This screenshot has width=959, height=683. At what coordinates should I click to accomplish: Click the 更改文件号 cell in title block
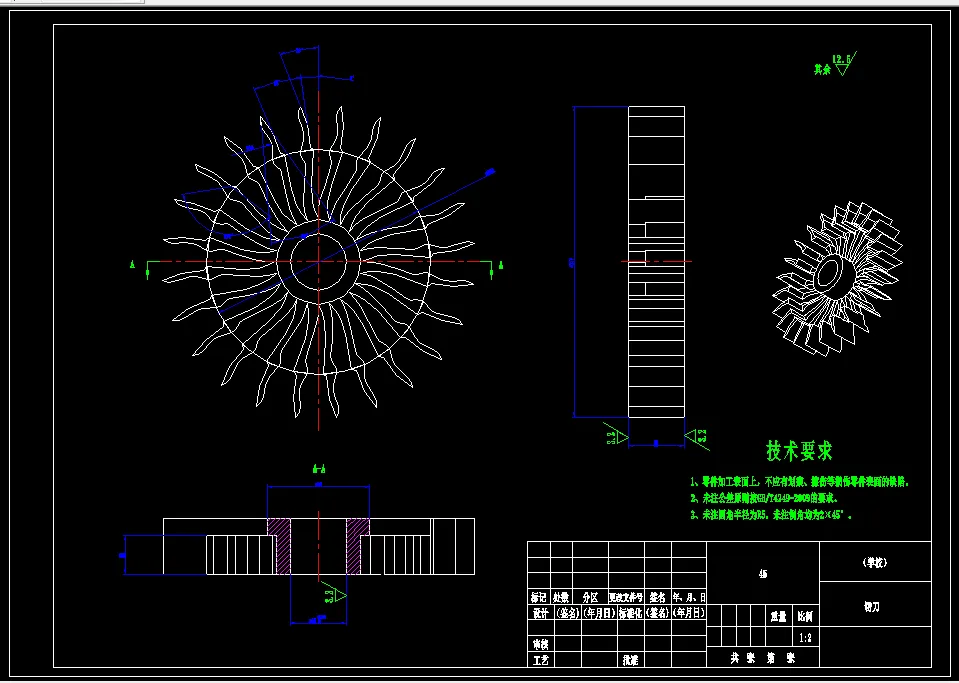(x=626, y=597)
